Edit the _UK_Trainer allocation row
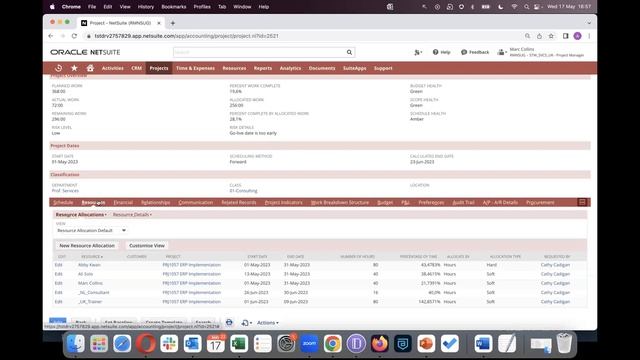The height and width of the screenshot is (360, 640). 58,302
